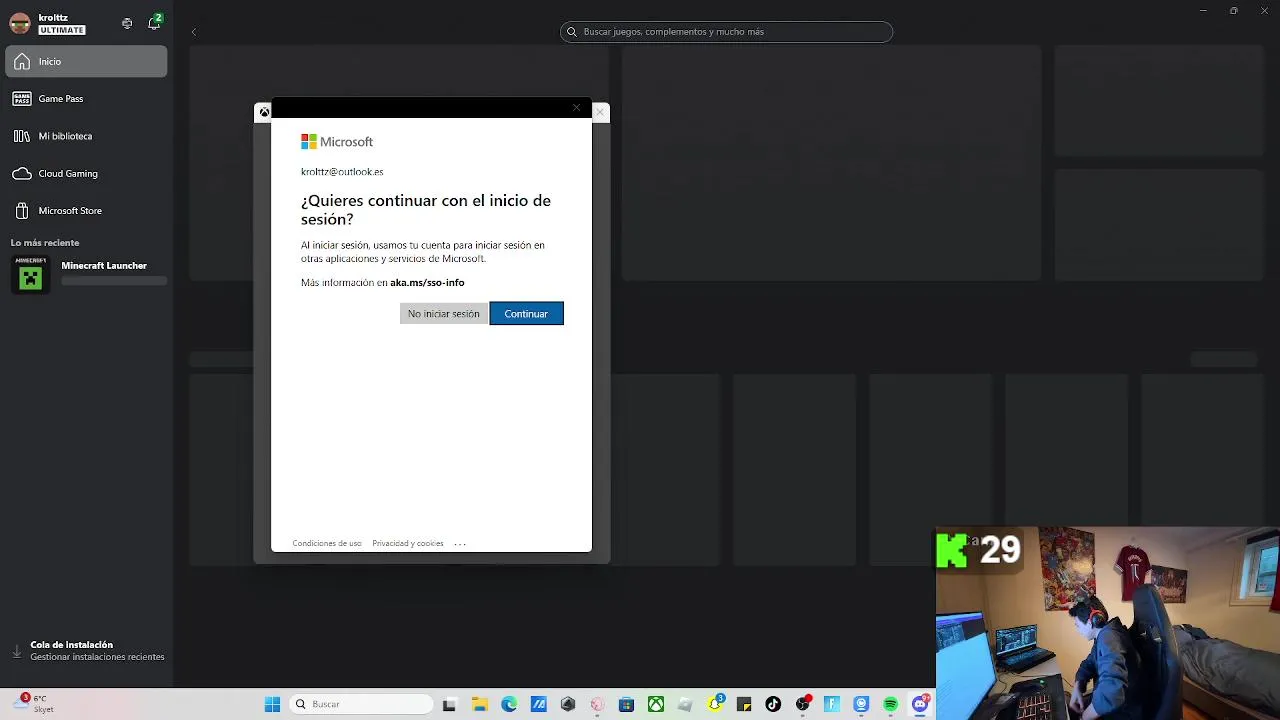
Task: Open Discord from the taskbar
Action: pyautogui.click(x=920, y=704)
